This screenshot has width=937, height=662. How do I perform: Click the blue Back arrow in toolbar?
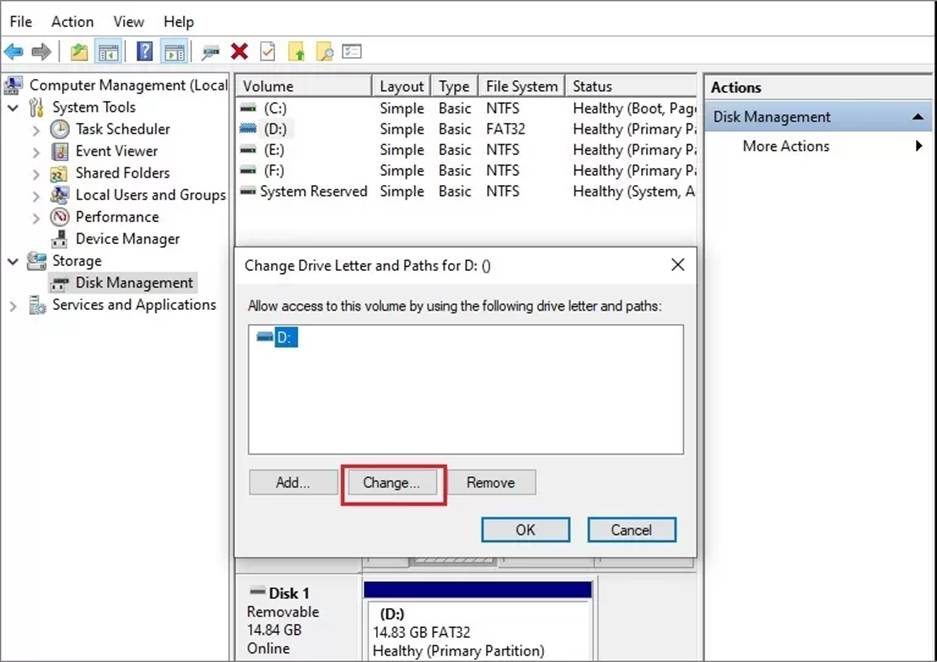(14, 51)
